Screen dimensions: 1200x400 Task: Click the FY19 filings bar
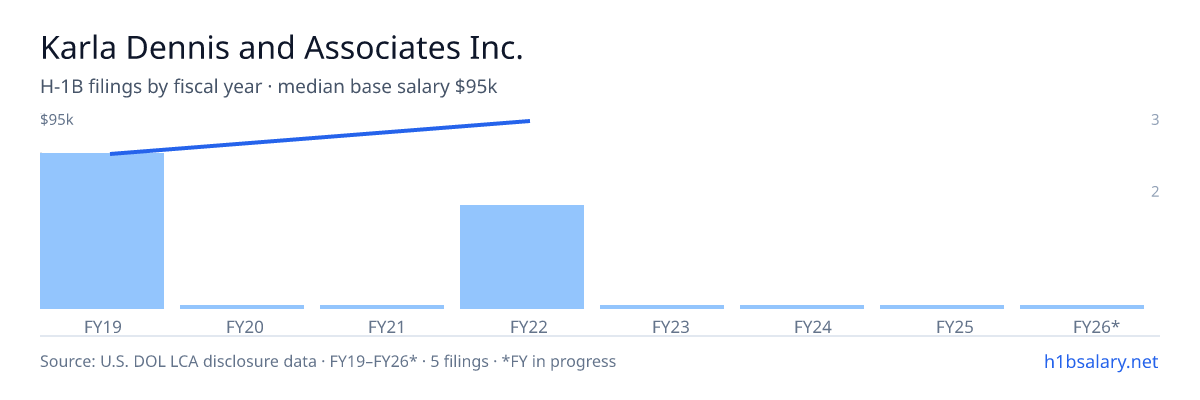[102, 231]
